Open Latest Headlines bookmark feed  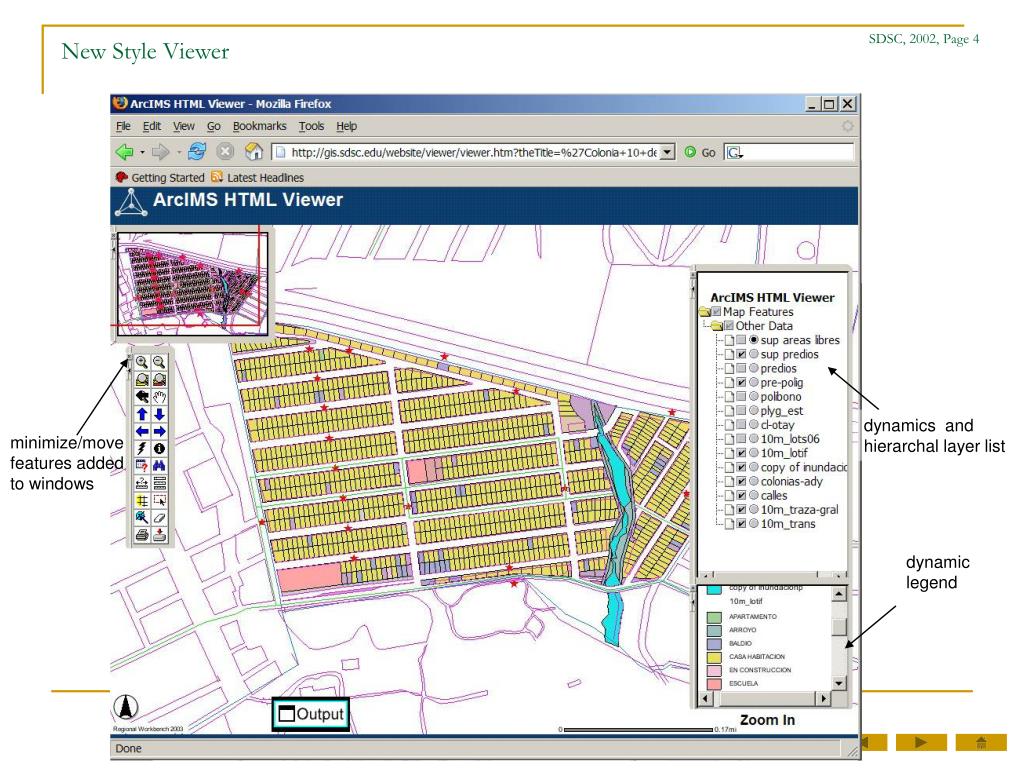[257, 178]
